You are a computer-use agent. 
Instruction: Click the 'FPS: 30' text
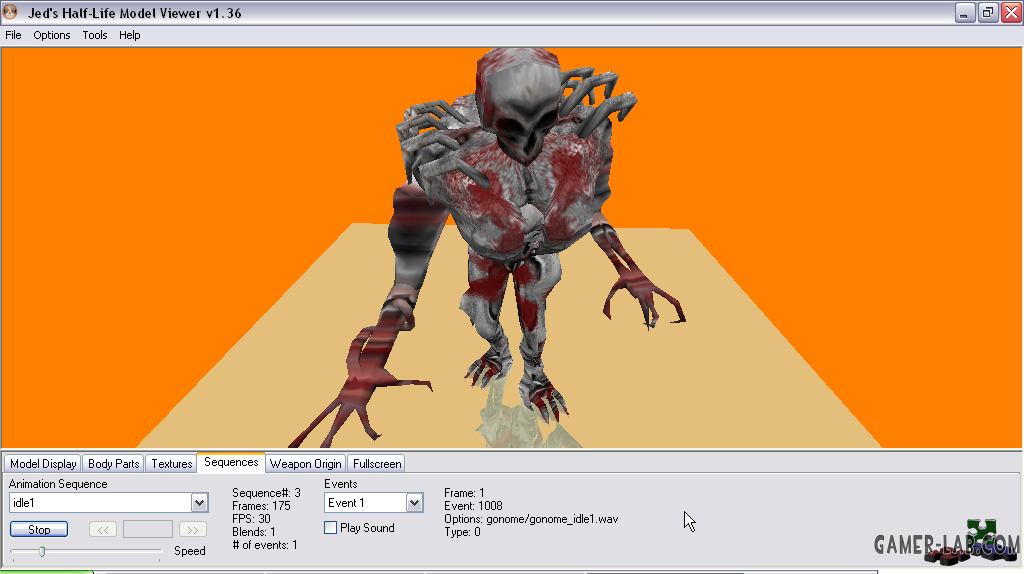click(x=251, y=519)
